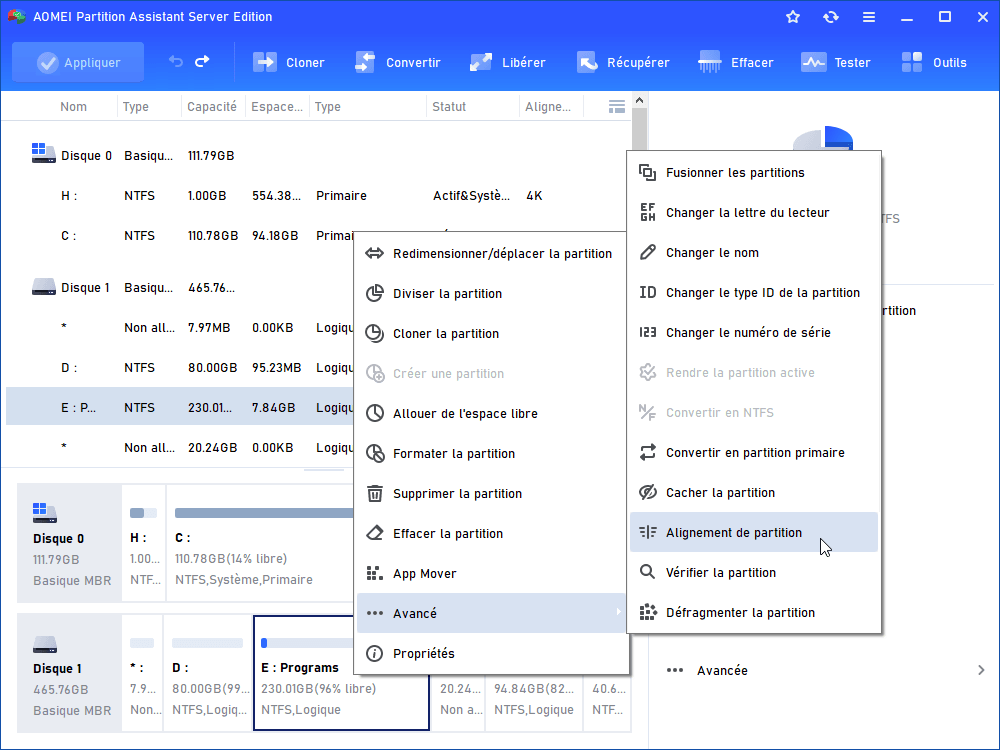
Task: Select Convertir en partition primaire
Action: click(x=754, y=453)
